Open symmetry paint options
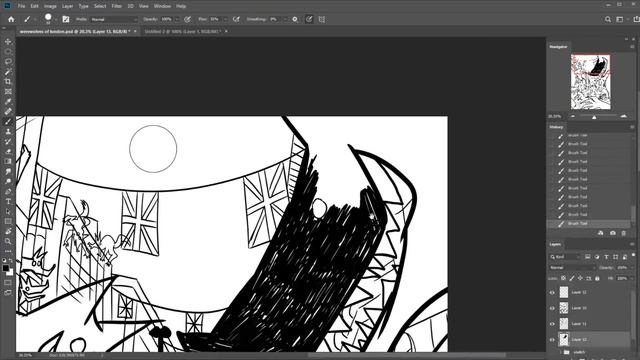Image resolution: width=640 pixels, height=360 pixels. [x=322, y=19]
